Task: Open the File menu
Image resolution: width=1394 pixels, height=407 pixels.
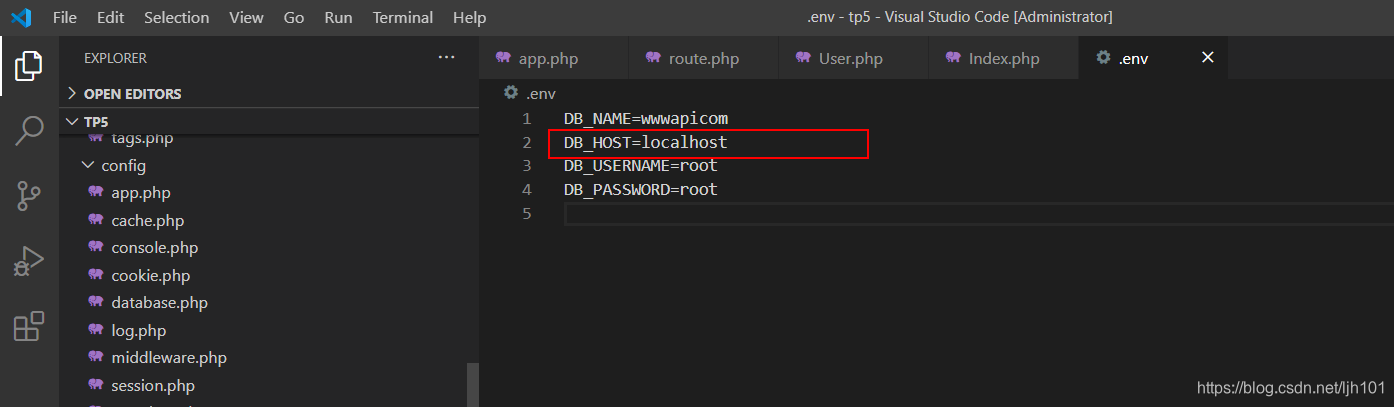Action: [x=65, y=18]
